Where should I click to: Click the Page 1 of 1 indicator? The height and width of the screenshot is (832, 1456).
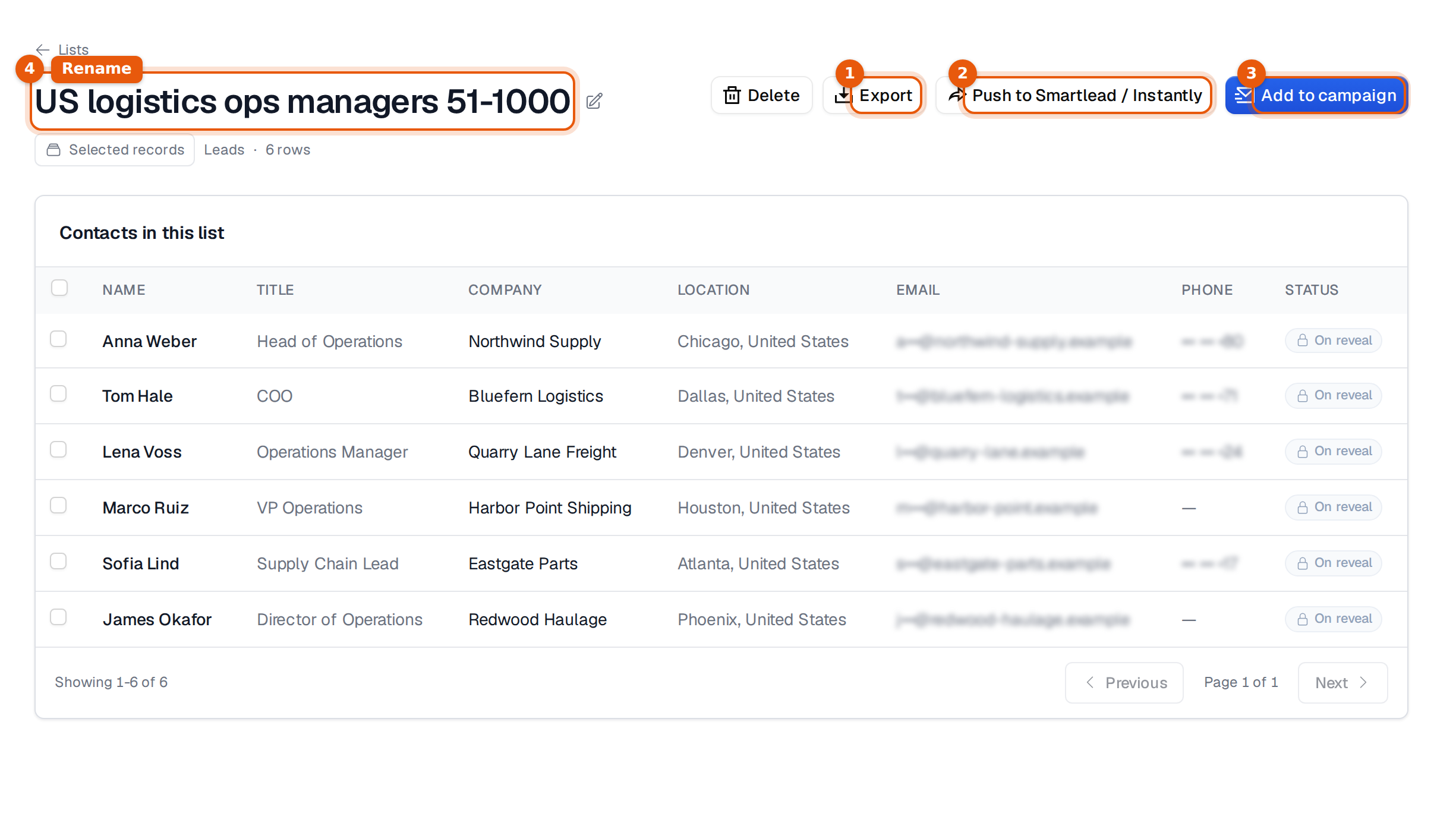click(x=1241, y=682)
